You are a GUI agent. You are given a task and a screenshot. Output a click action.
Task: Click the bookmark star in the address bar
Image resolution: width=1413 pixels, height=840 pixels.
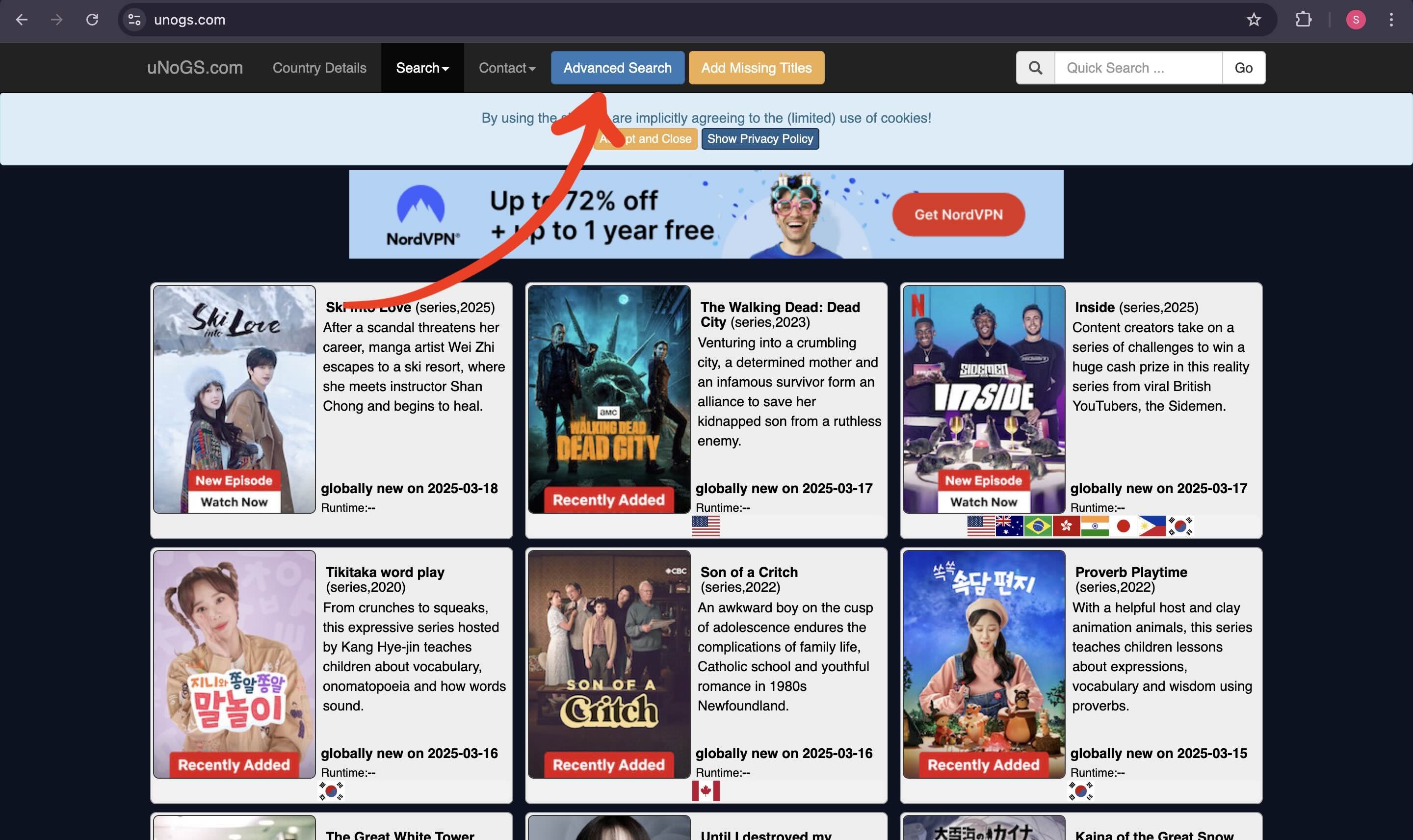(x=1254, y=20)
